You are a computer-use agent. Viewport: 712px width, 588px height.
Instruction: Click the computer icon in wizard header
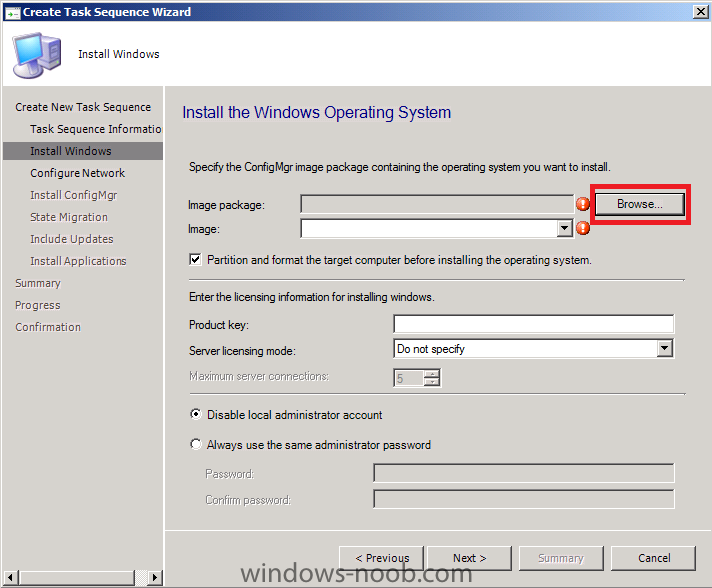pos(37,54)
